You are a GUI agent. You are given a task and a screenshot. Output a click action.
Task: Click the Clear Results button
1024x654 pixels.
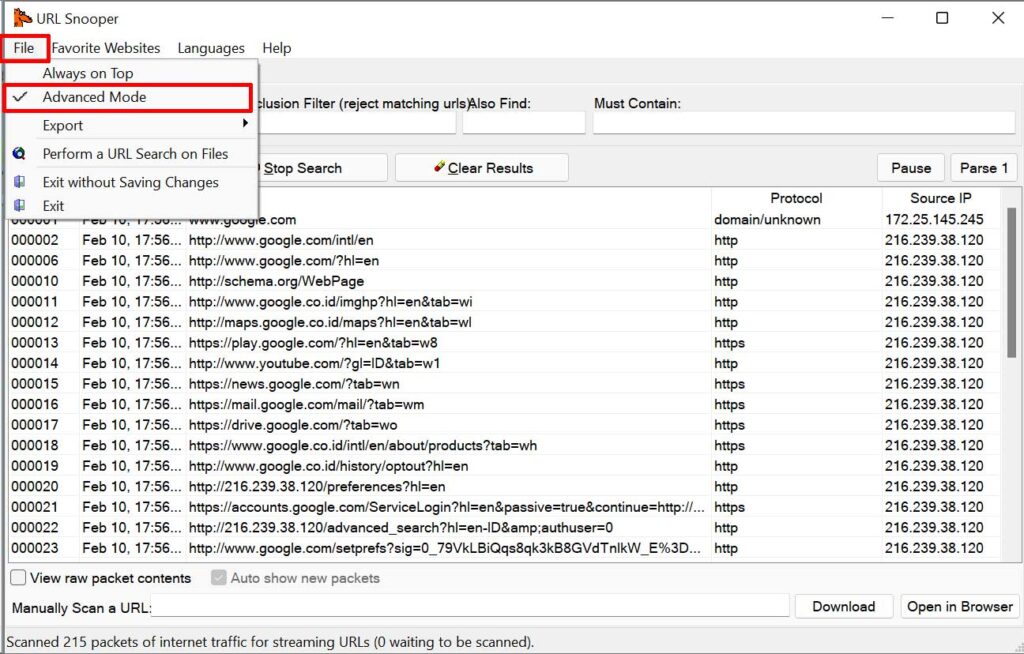482,168
